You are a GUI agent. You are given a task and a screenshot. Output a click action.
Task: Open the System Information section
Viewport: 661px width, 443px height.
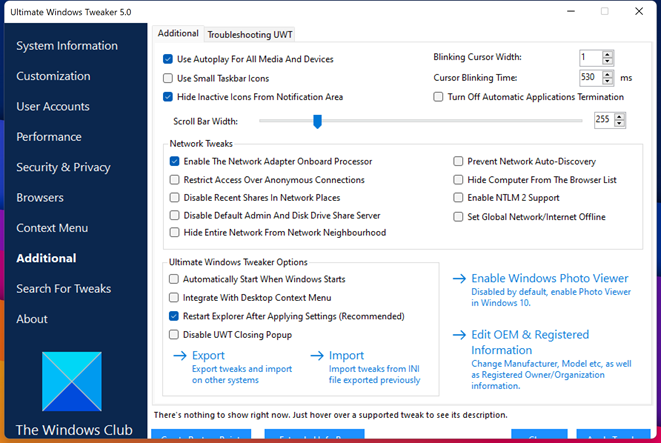coord(67,46)
